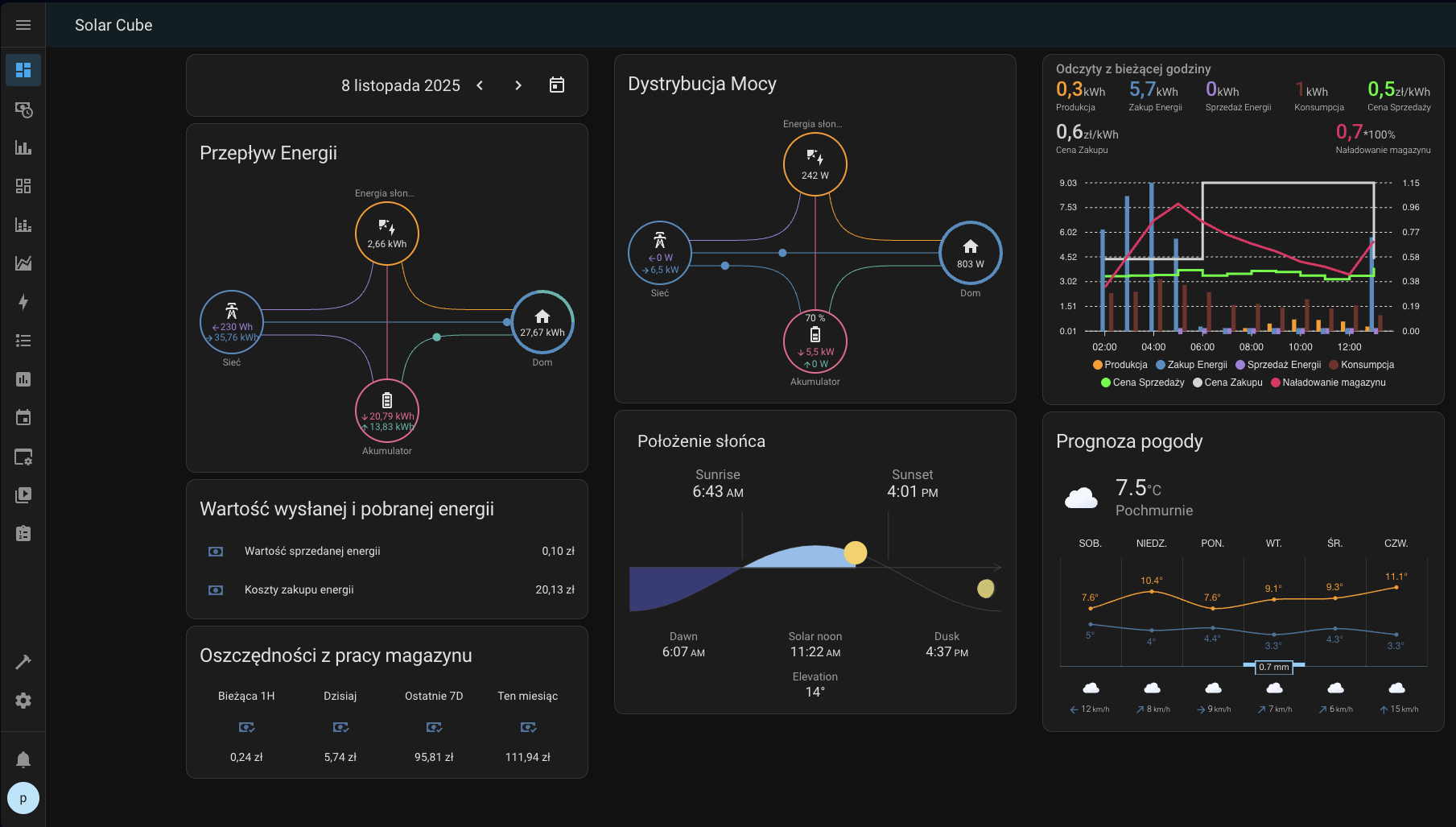The image size is (1456, 827).
Task: Open the media player sidebar icon
Action: click(x=23, y=495)
